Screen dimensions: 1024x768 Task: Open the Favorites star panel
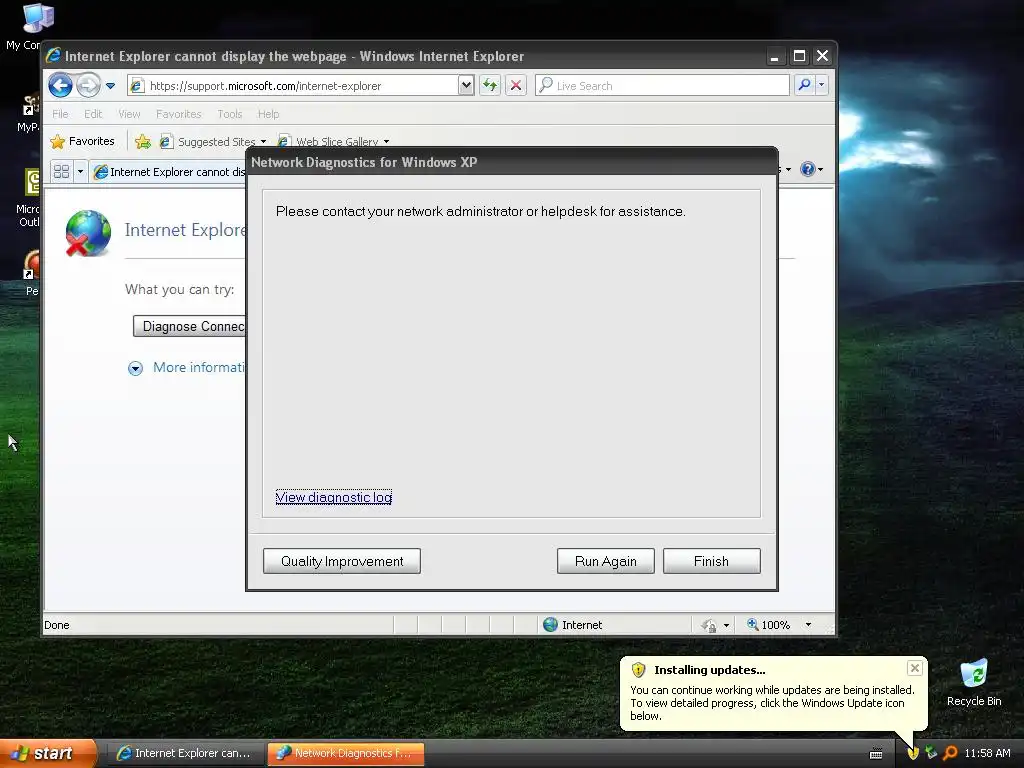(82, 141)
